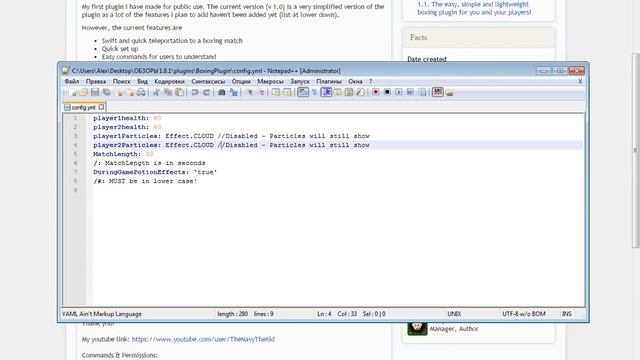Image resolution: width=640 pixels, height=360 pixels.
Task: Click the Save All toolbar icon
Action: (107, 93)
